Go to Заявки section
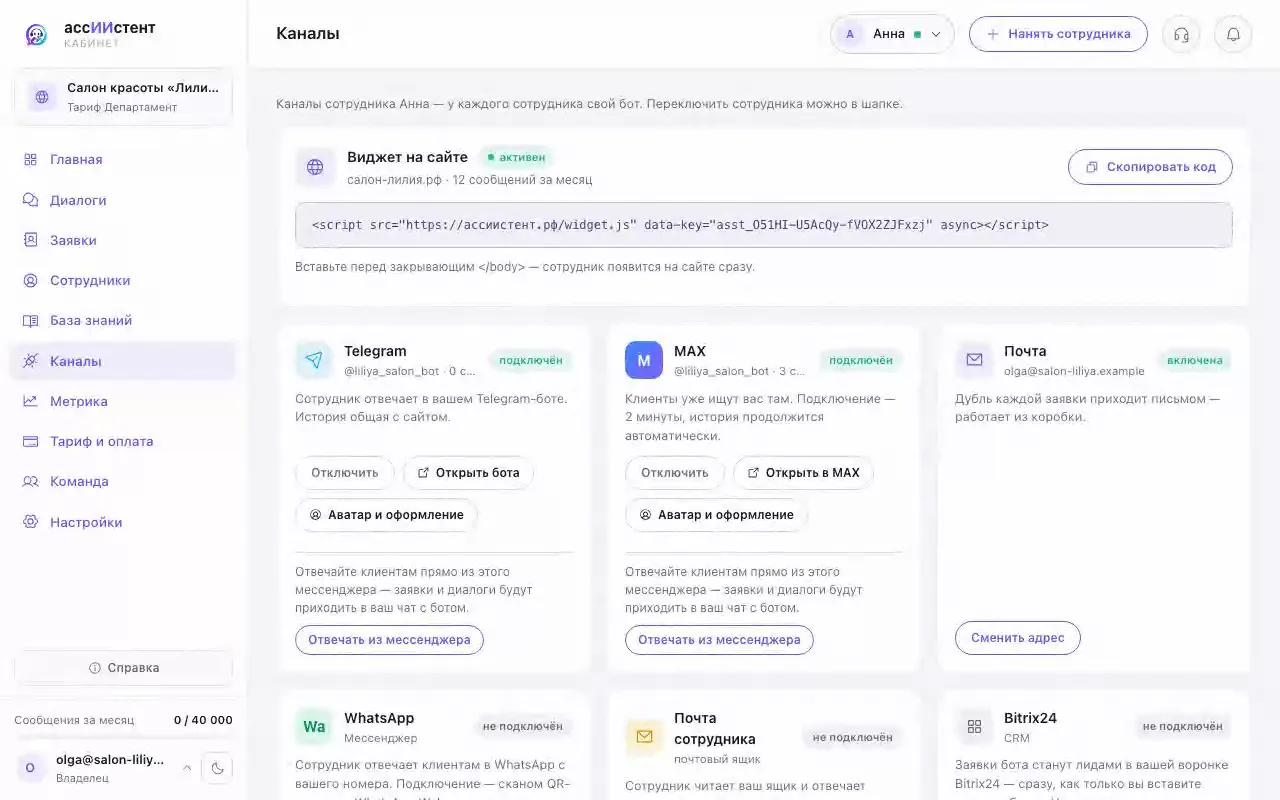The height and width of the screenshot is (800, 1280). (x=122, y=240)
